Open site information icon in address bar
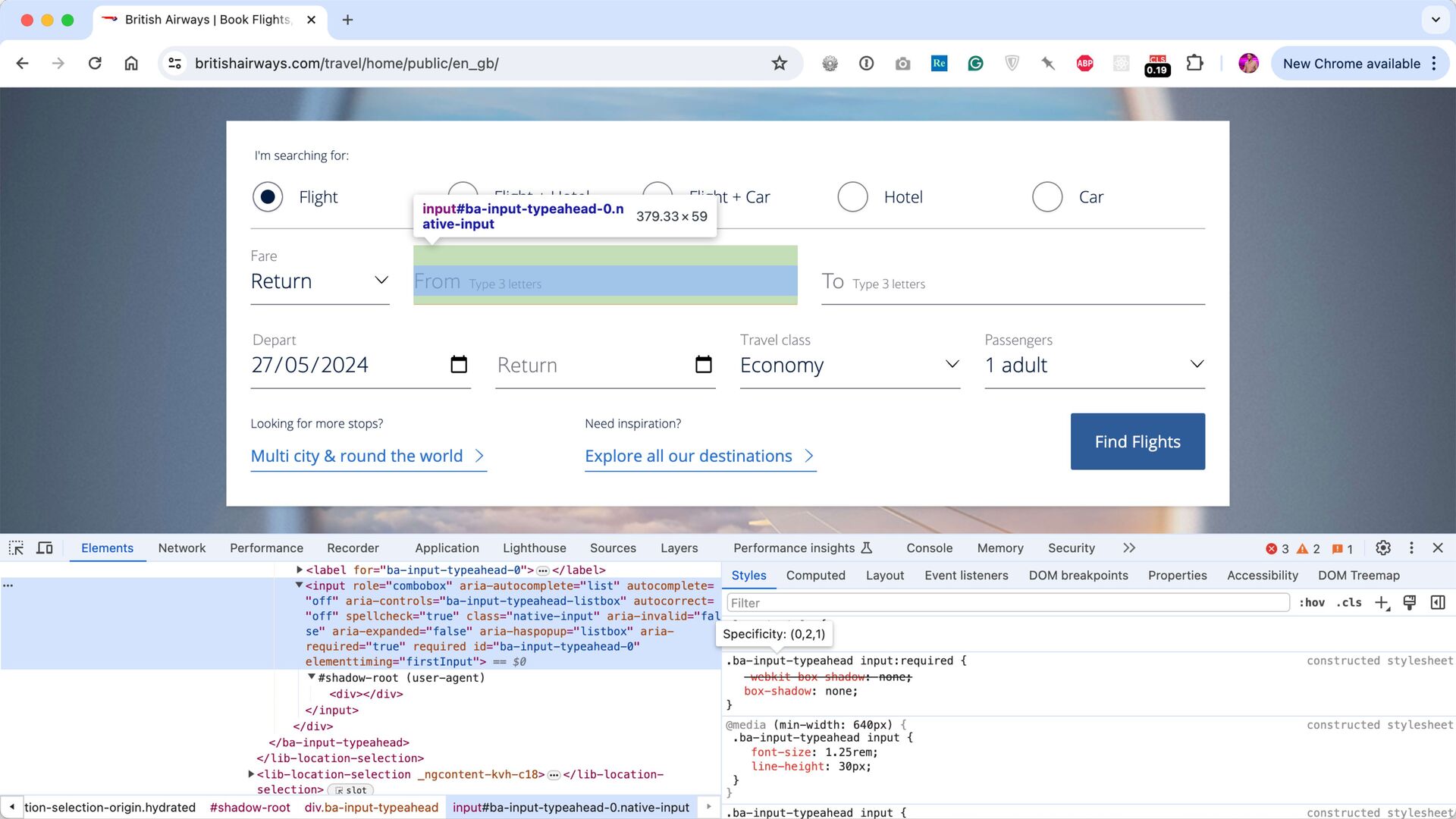 175,64
